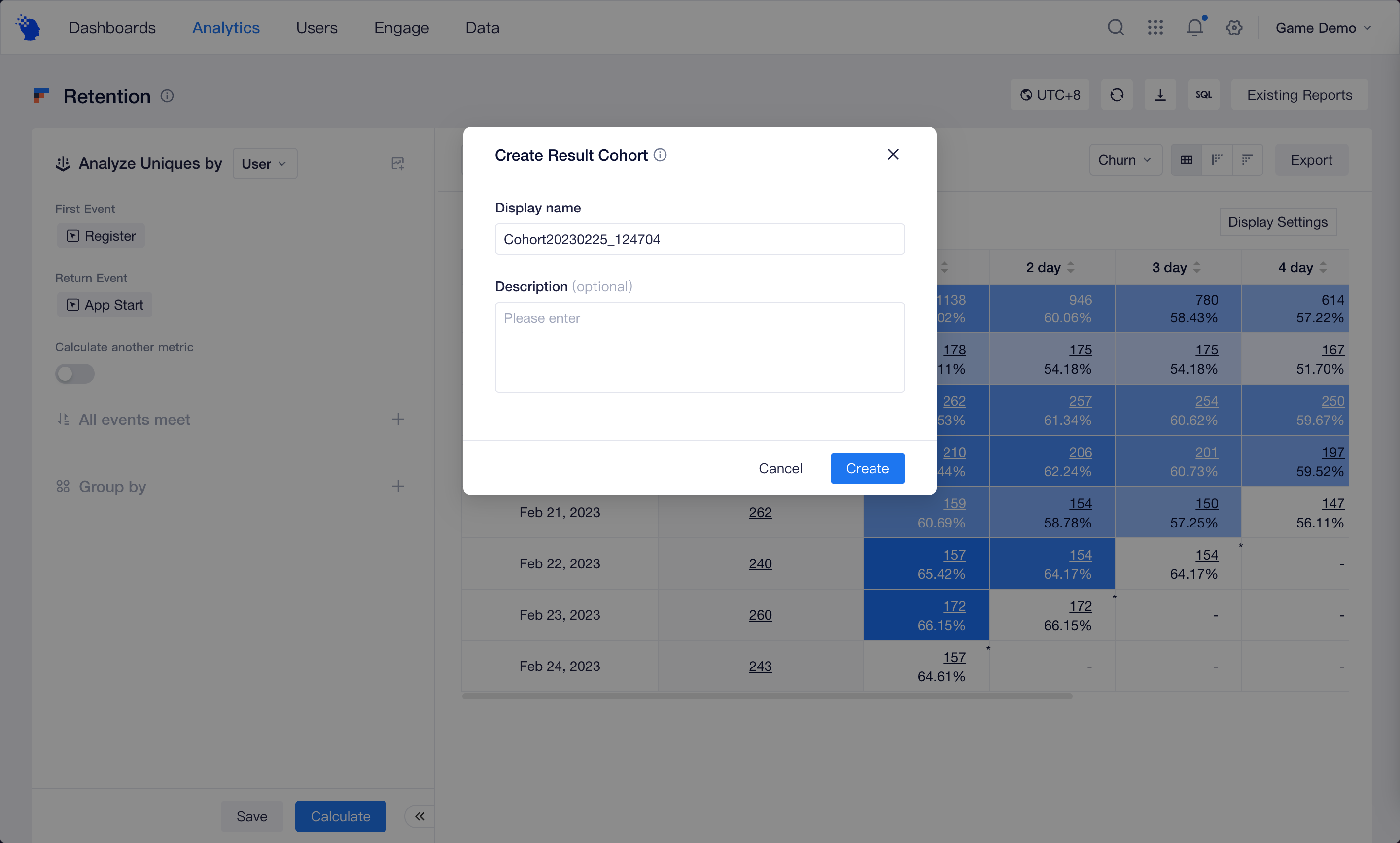This screenshot has height=843, width=1400.
Task: Click the download icon
Action: (x=1160, y=95)
